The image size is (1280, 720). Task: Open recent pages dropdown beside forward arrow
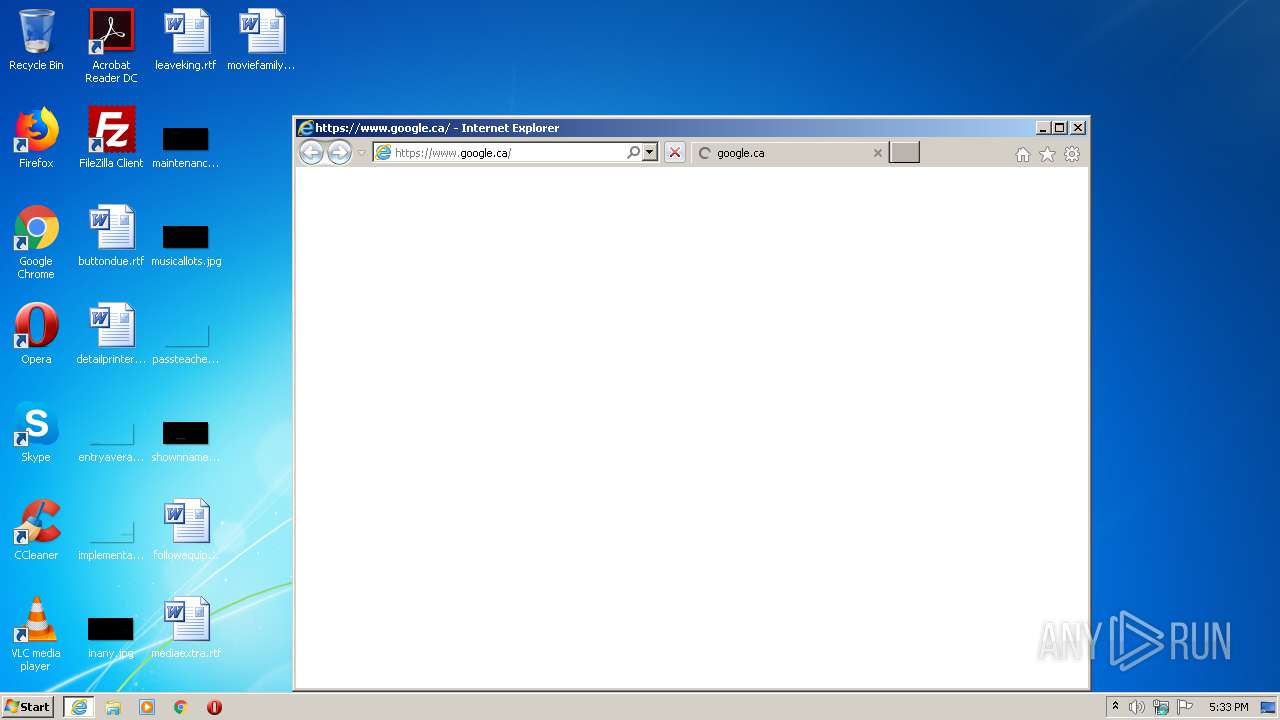[362, 153]
